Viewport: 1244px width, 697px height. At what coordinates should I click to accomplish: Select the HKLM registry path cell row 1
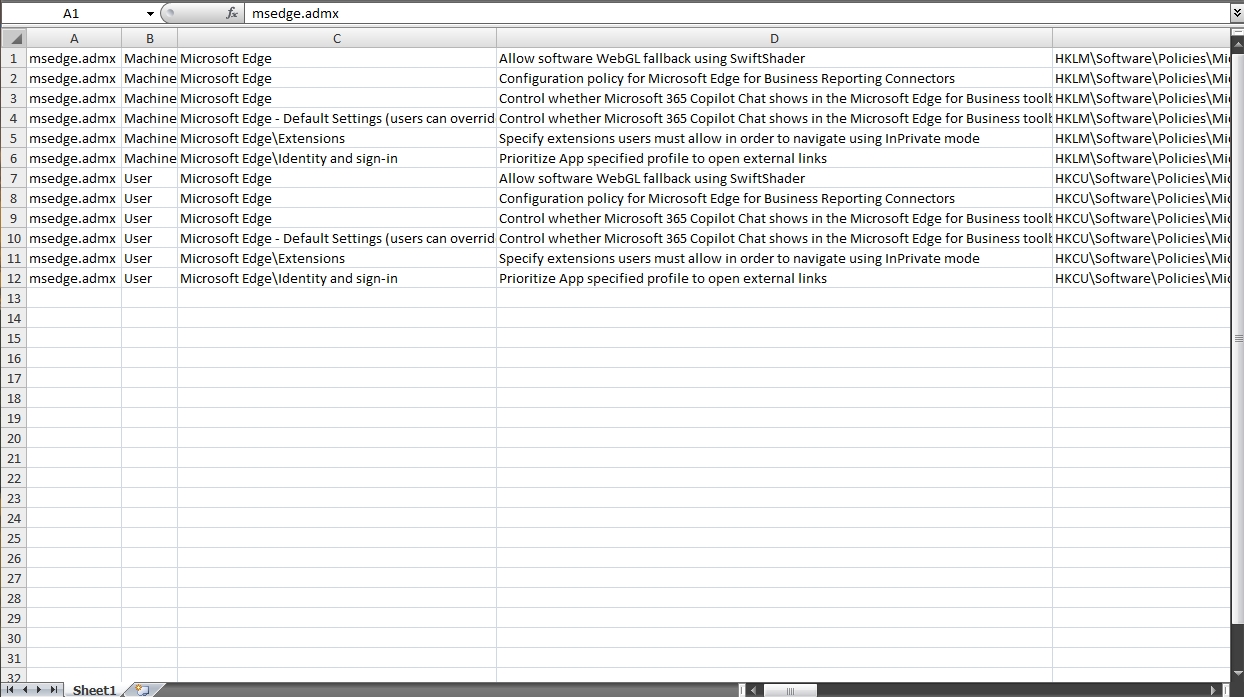pyautogui.click(x=1141, y=58)
